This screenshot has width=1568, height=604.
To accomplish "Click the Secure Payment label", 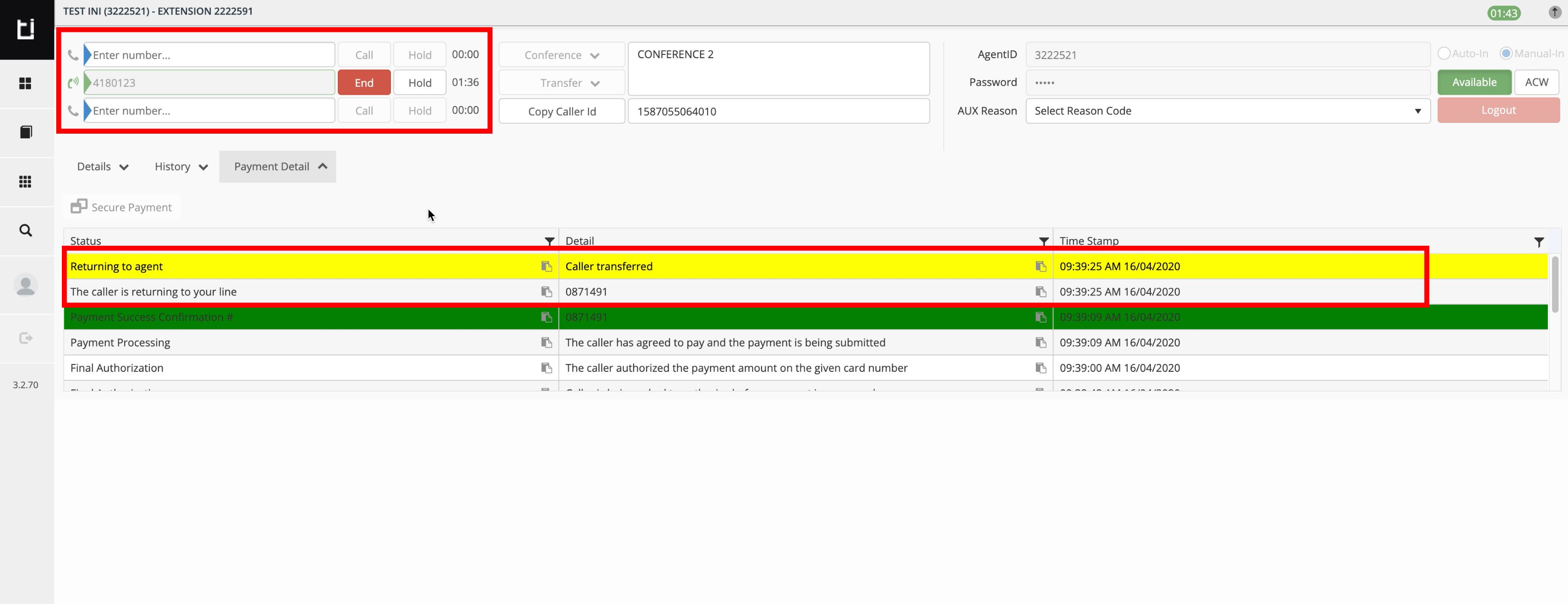I will click(x=132, y=208).
